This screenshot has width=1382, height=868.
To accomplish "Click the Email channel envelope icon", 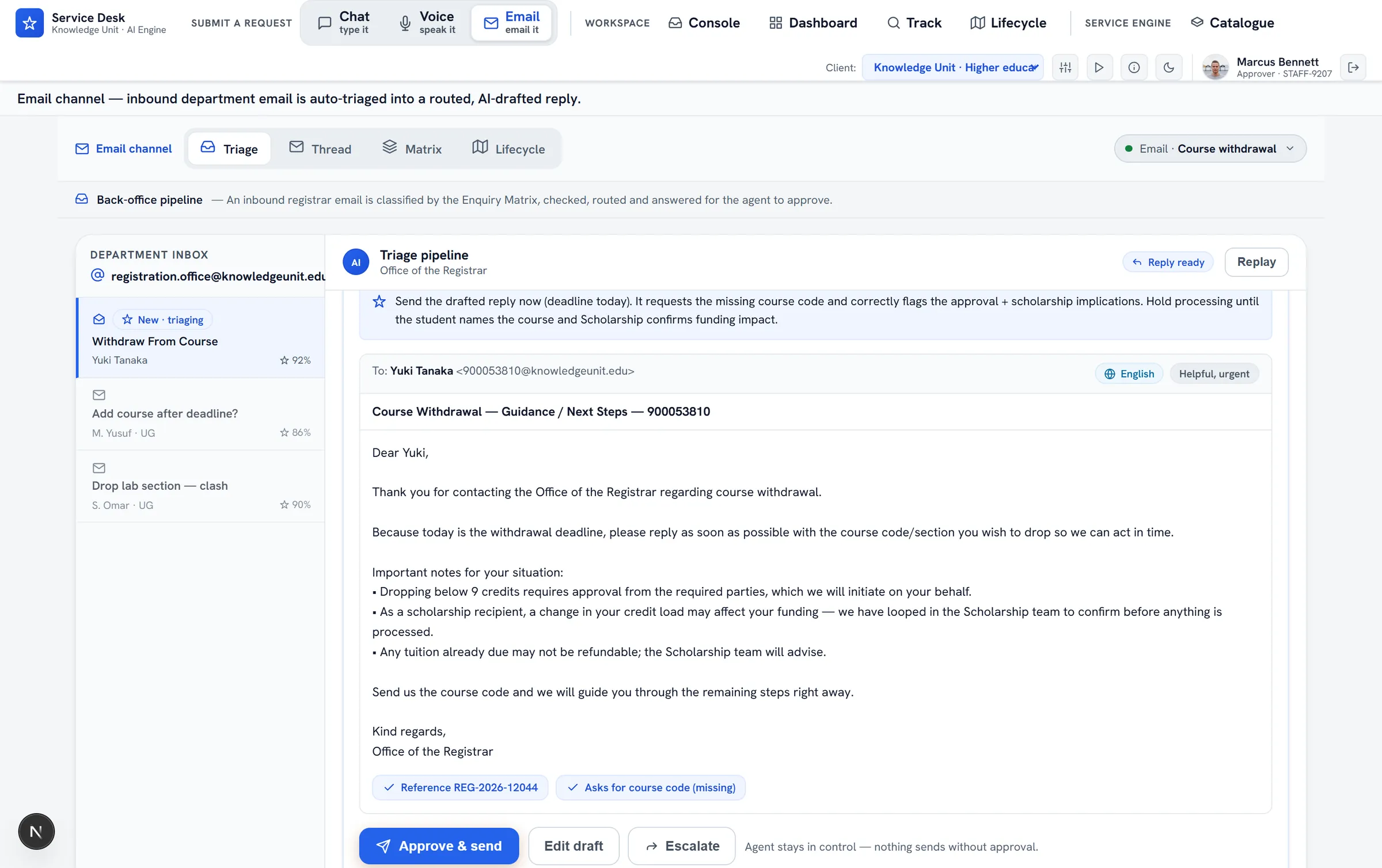I will pos(82,149).
